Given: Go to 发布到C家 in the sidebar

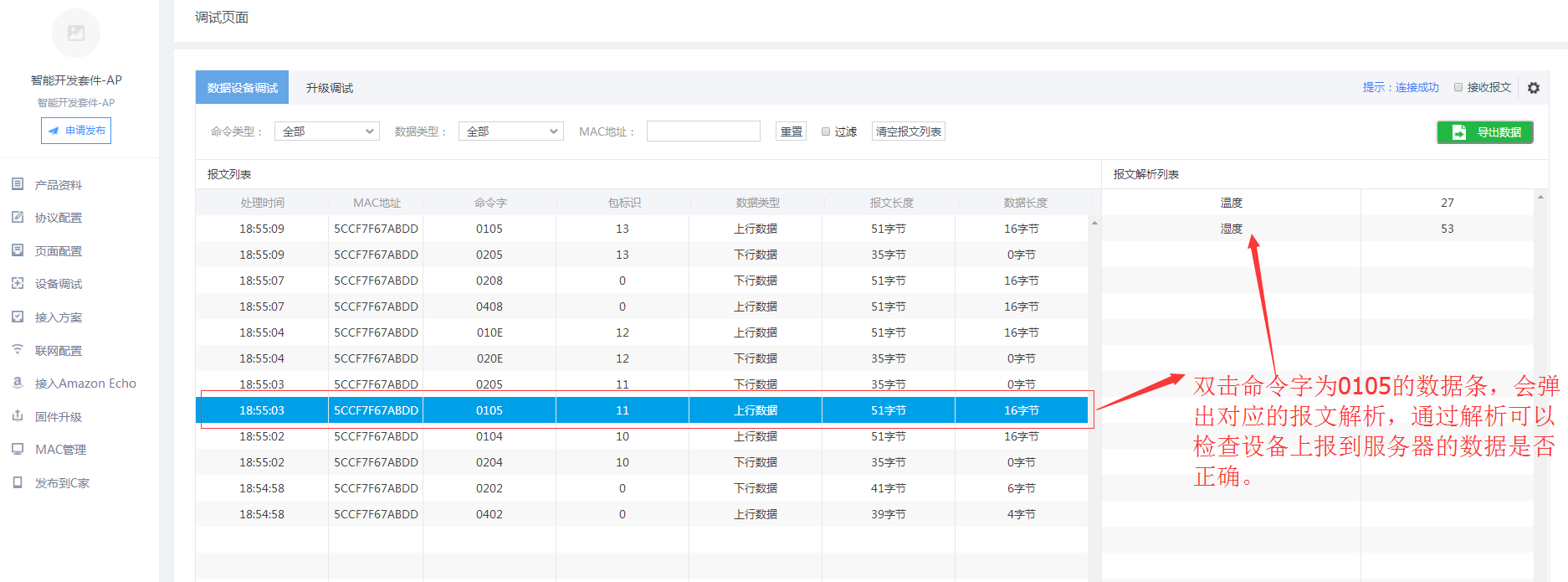Looking at the screenshot, I should (x=62, y=483).
